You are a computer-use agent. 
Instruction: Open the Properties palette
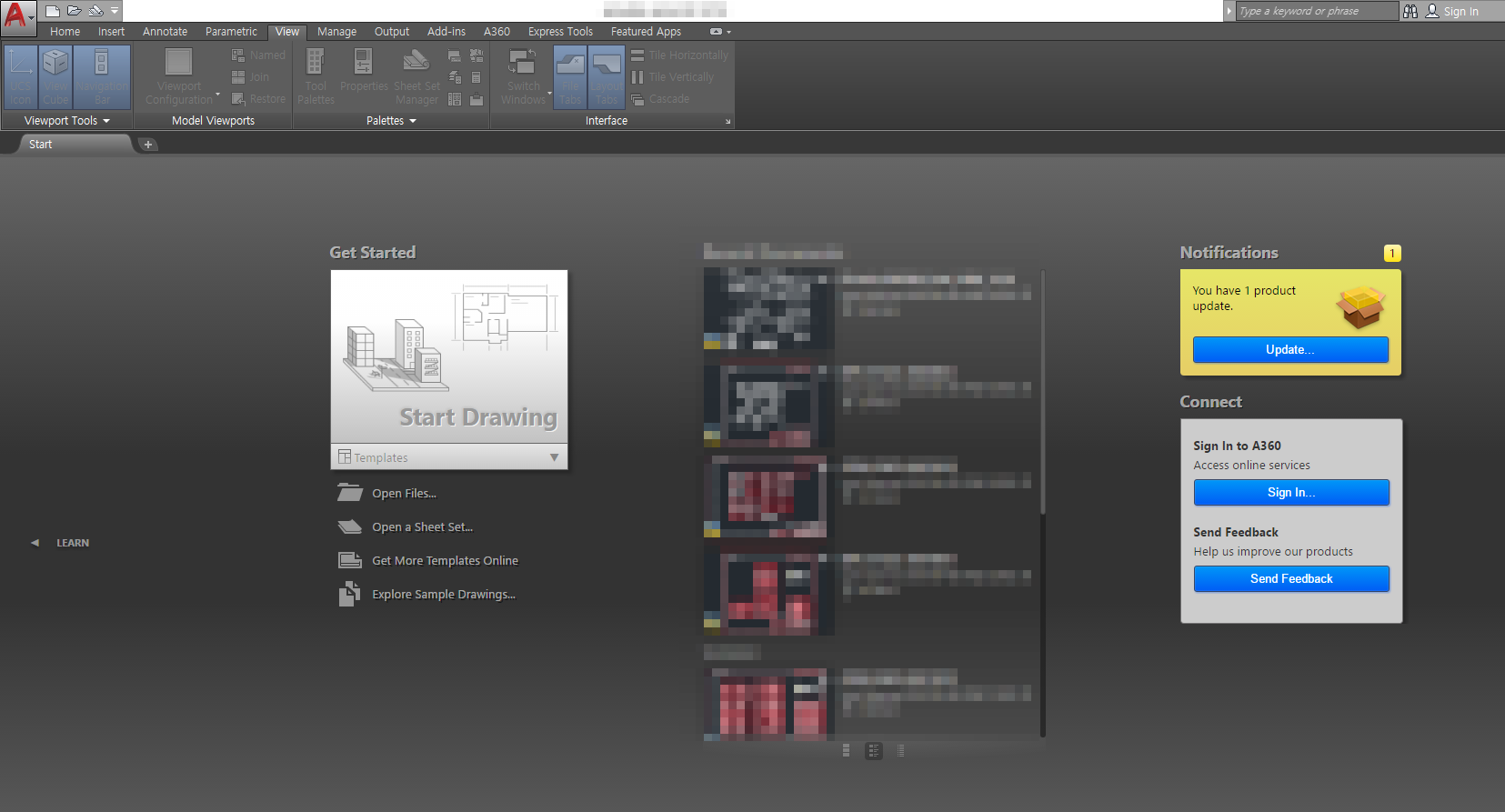click(x=364, y=70)
